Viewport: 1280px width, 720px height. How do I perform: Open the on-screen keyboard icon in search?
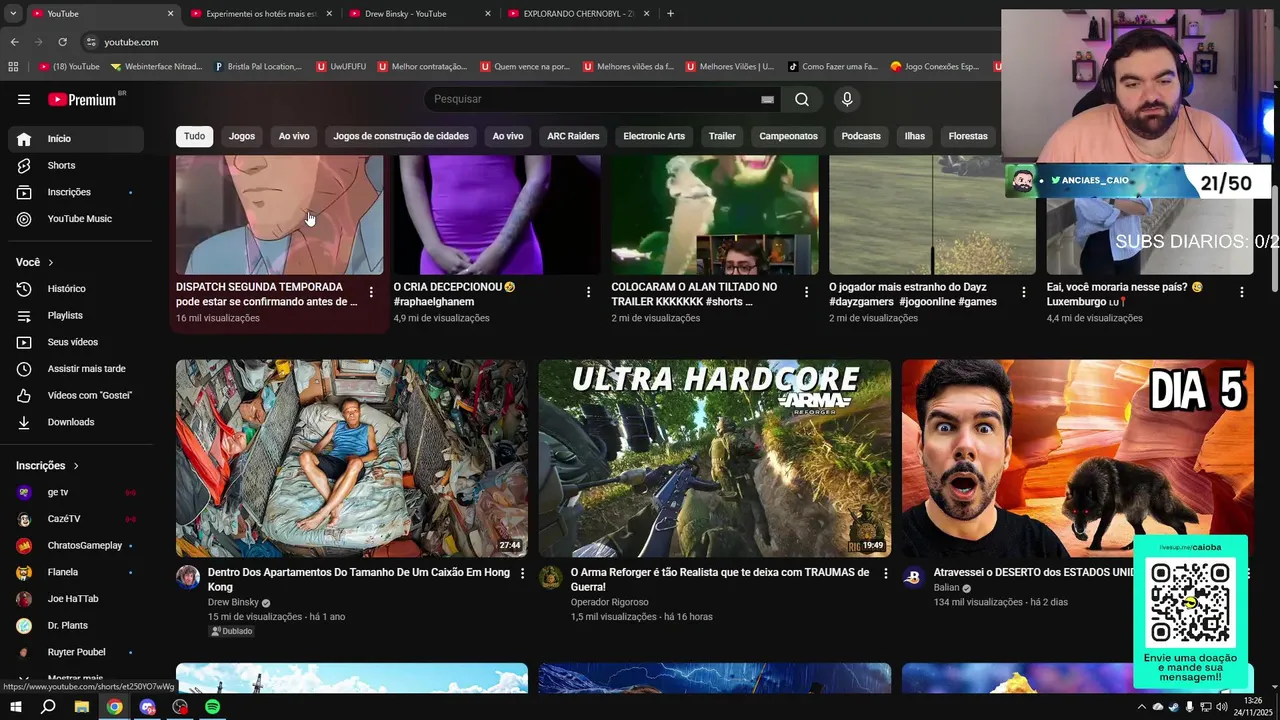(767, 99)
